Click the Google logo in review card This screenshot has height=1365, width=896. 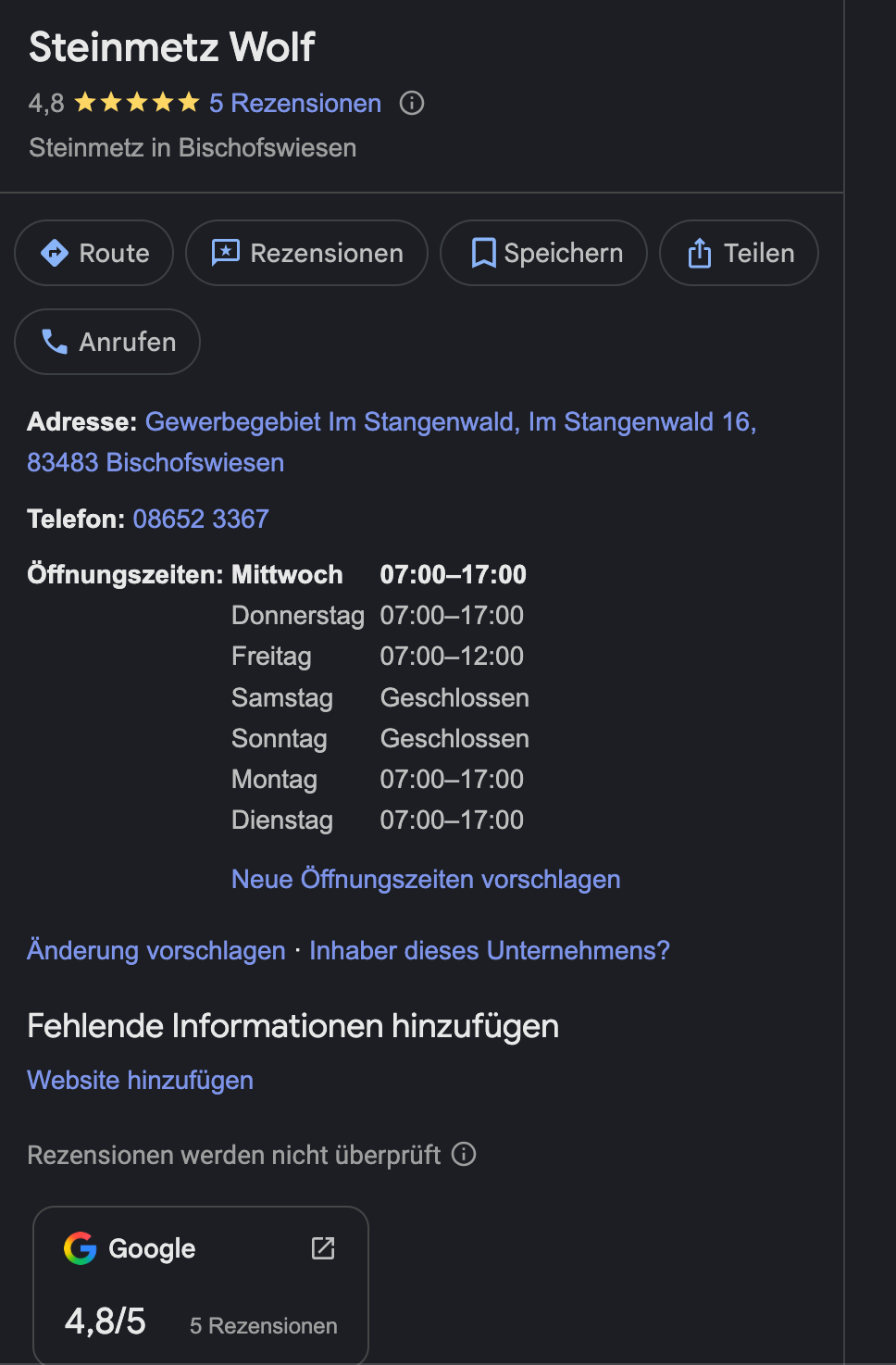81,1248
